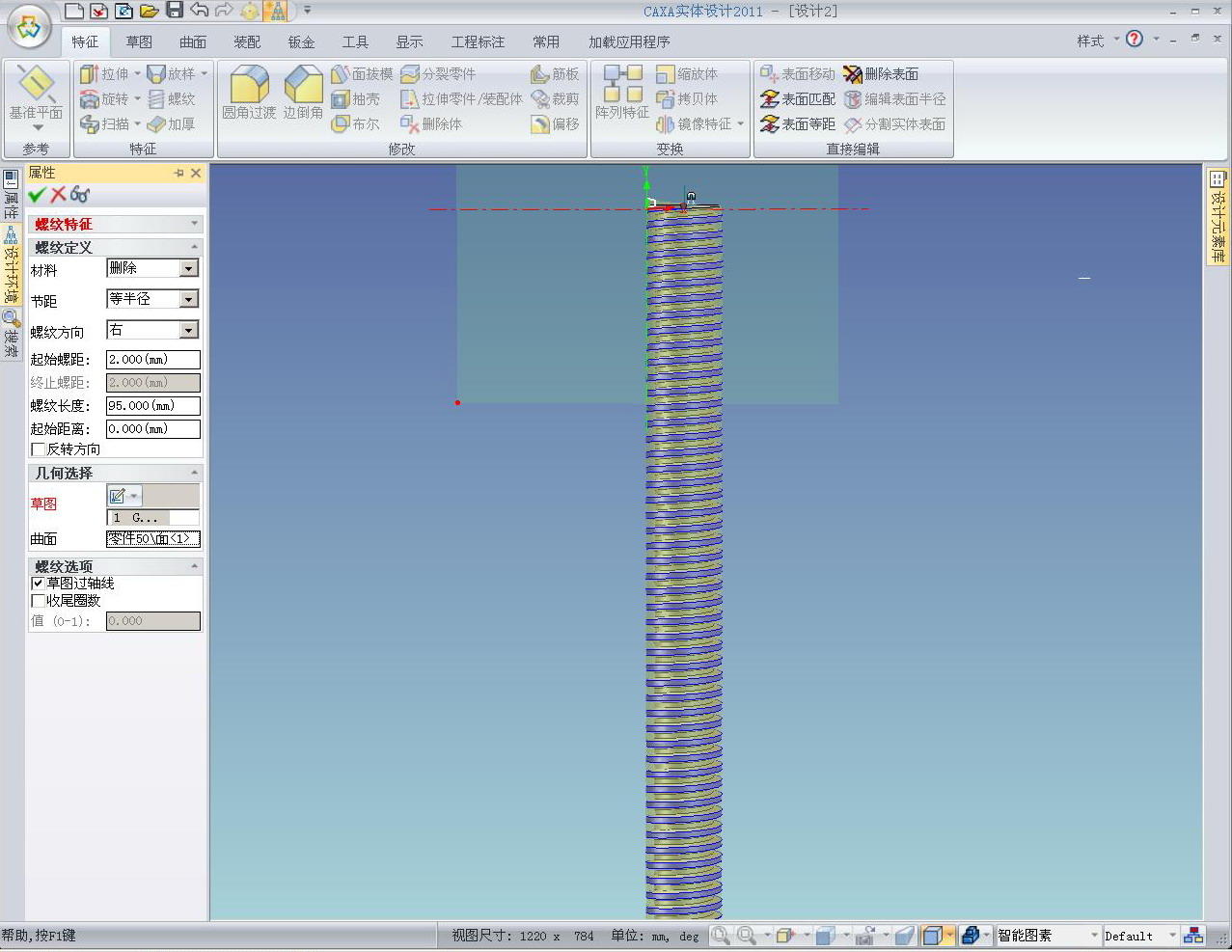Click the 抽壳 shell tool
The width and height of the screenshot is (1232, 952).
coord(355,99)
